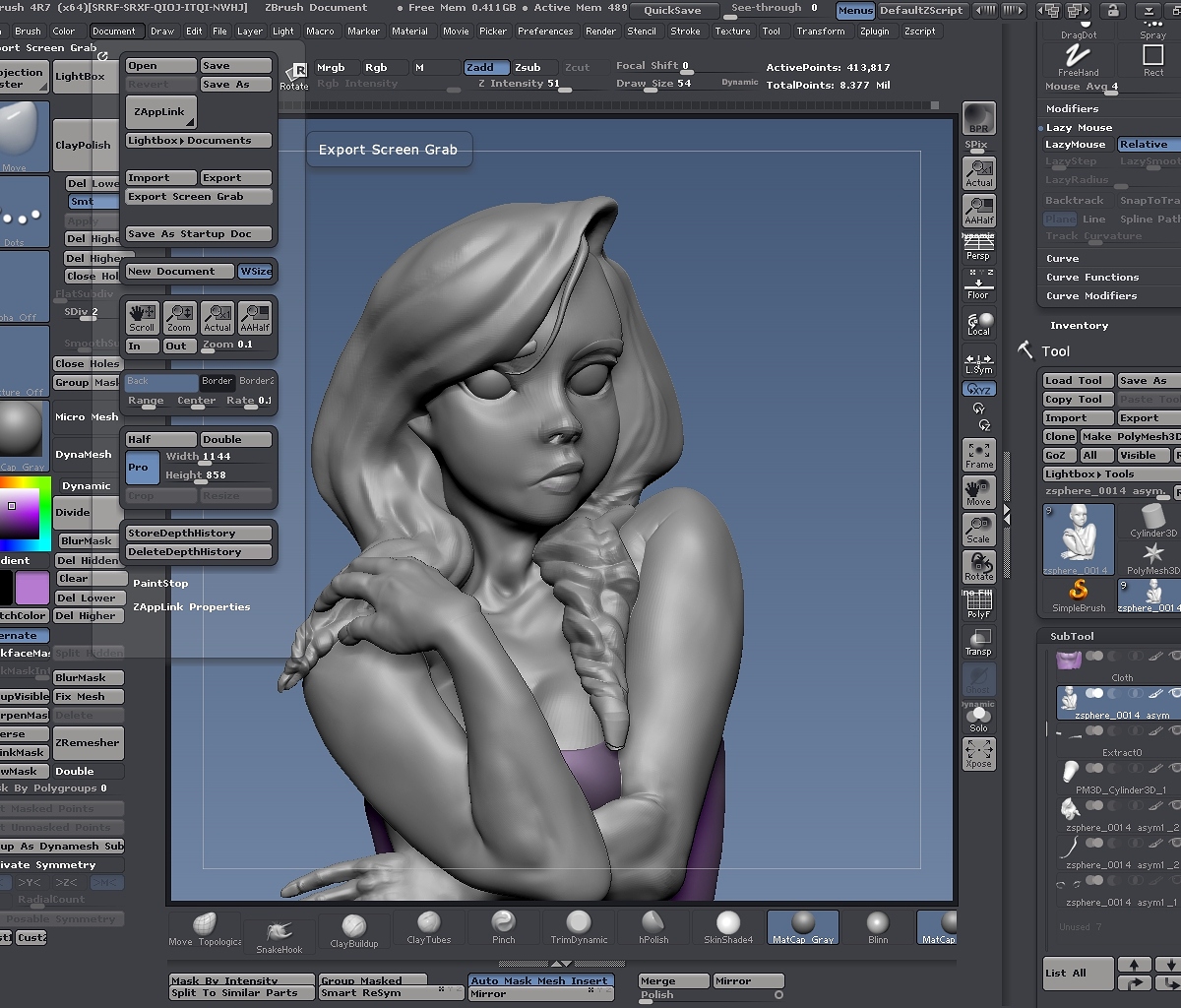Image resolution: width=1181 pixels, height=1008 pixels.
Task: Click the L.Sym icon
Action: coord(978,361)
